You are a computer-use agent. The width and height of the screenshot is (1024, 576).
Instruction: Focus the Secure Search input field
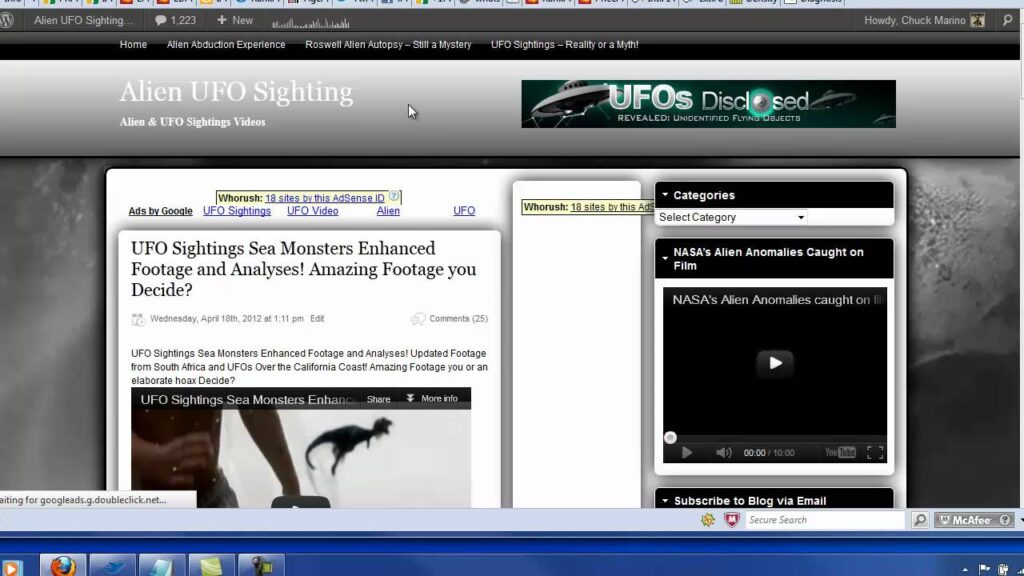(x=824, y=520)
